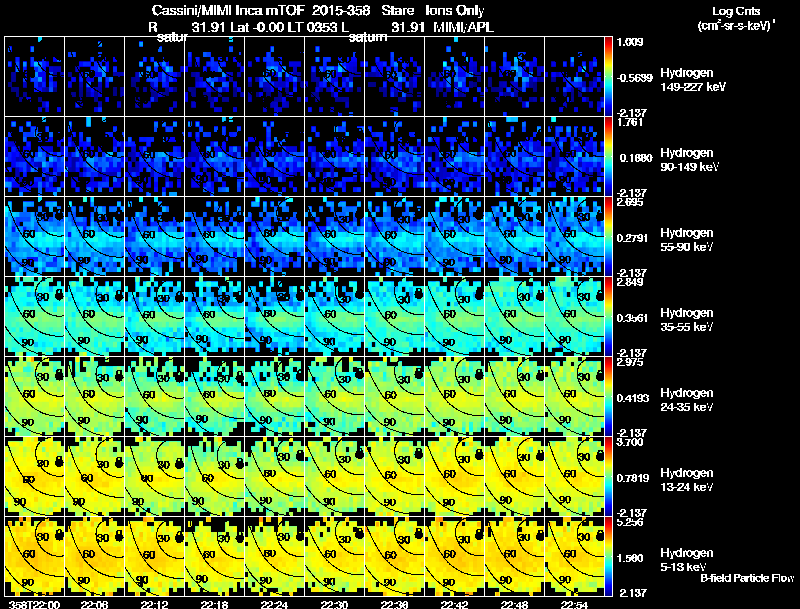Select the 13-24 keV panel at 22:00
The image size is (800, 609).
coord(34,477)
